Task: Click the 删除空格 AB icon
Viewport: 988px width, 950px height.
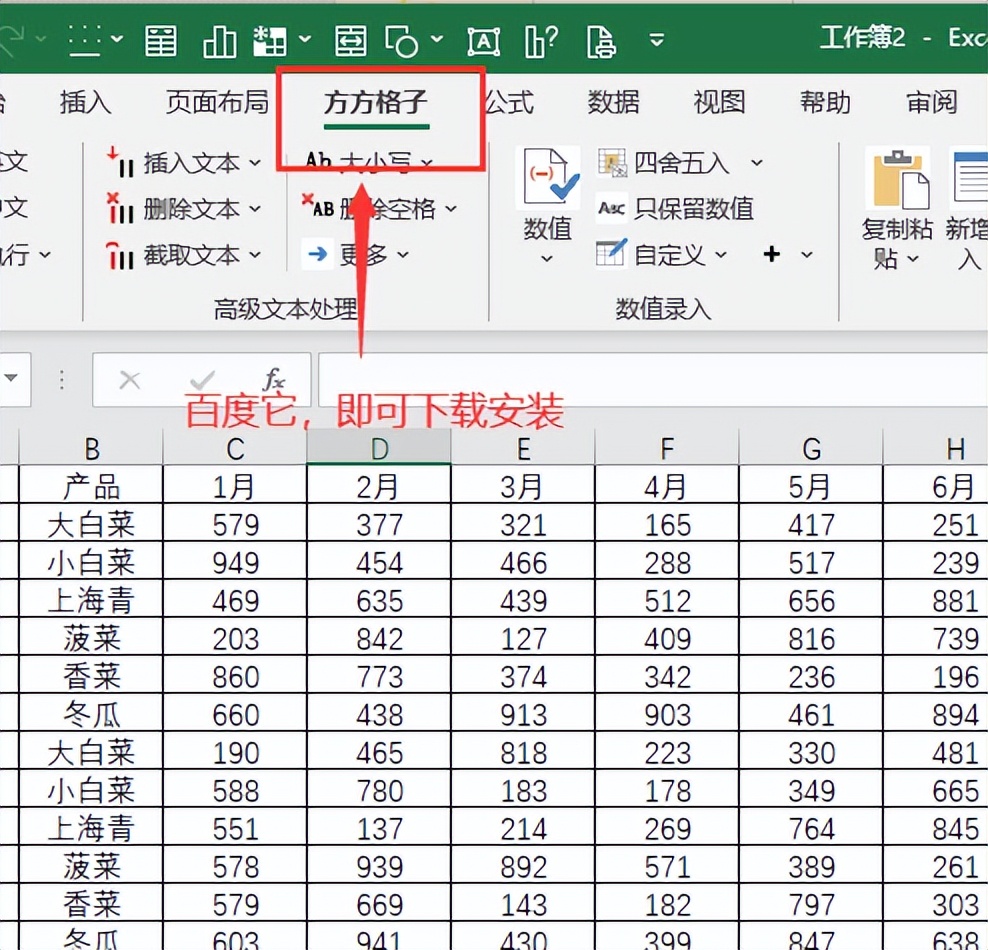Action: pyautogui.click(x=318, y=207)
